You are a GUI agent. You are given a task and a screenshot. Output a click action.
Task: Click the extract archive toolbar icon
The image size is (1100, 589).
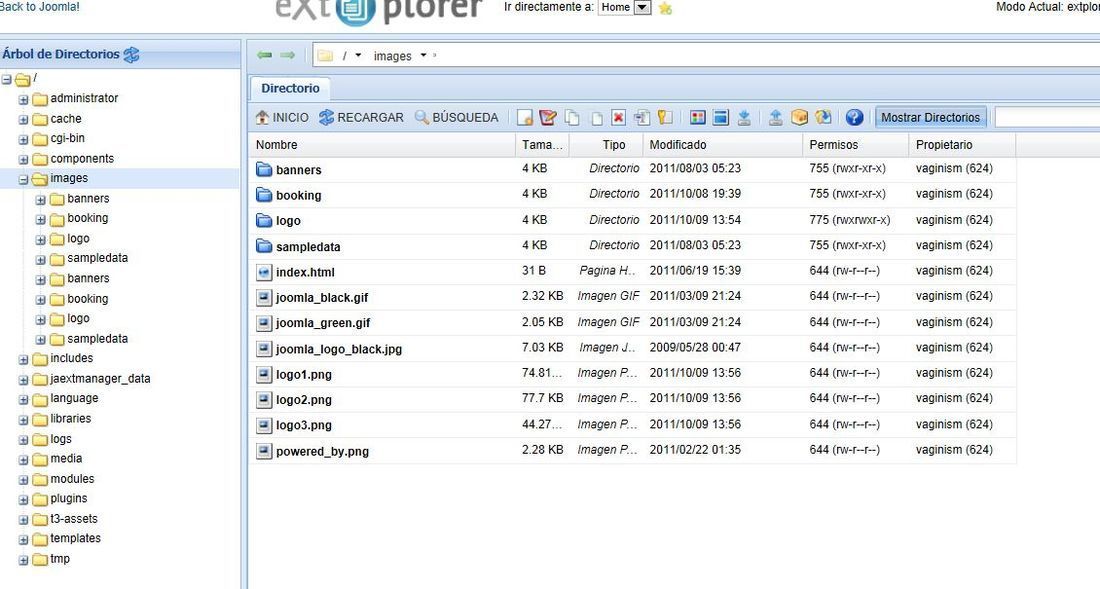823,117
